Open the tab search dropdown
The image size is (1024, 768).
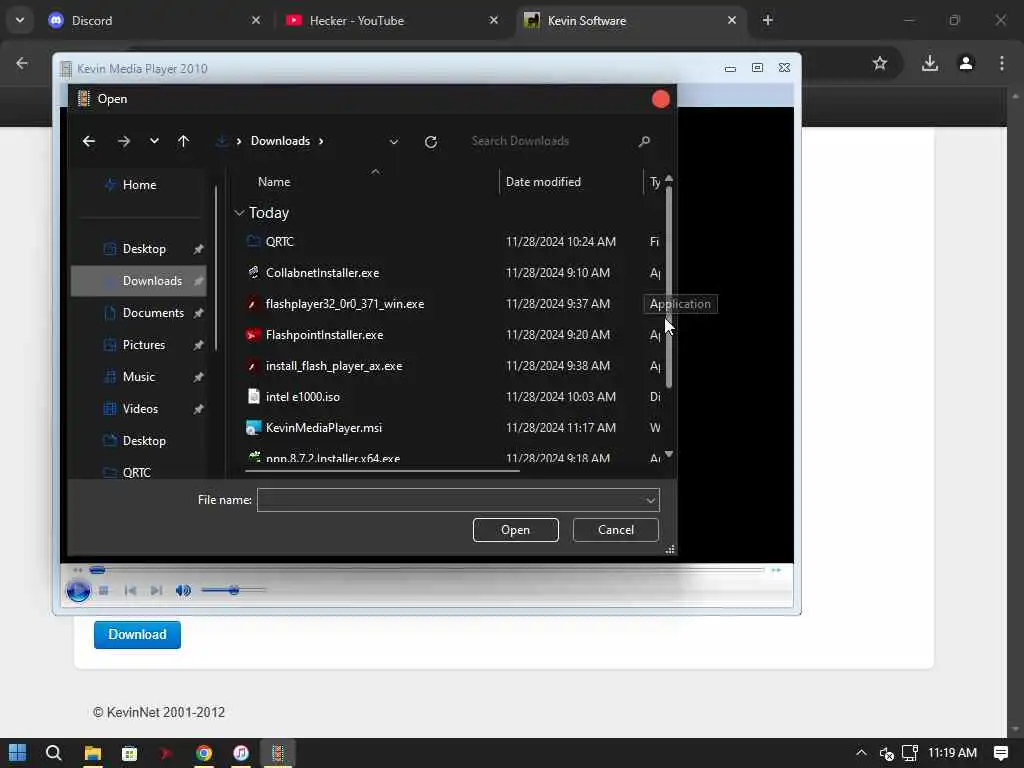click(20, 20)
